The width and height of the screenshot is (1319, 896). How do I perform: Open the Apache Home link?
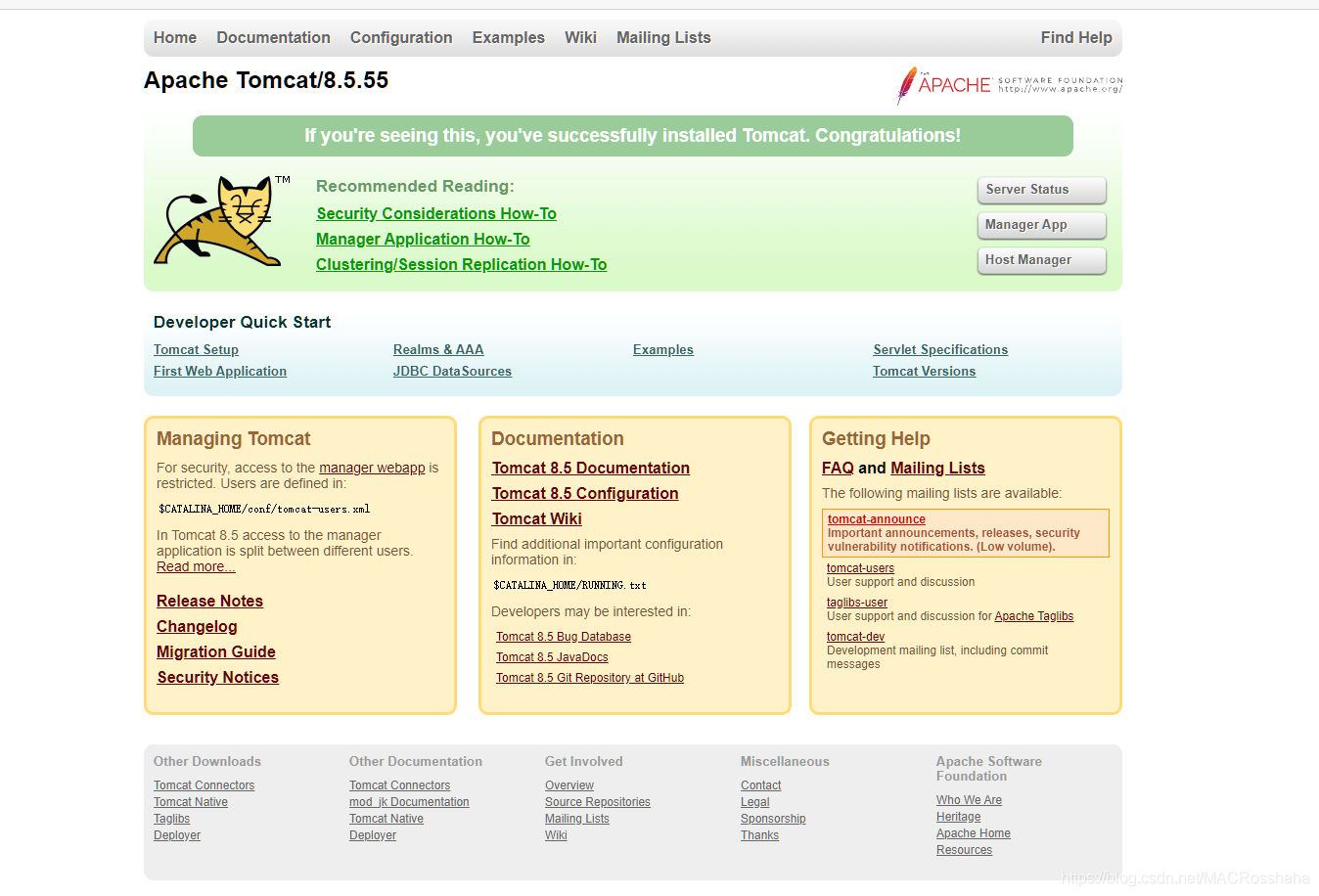974,833
